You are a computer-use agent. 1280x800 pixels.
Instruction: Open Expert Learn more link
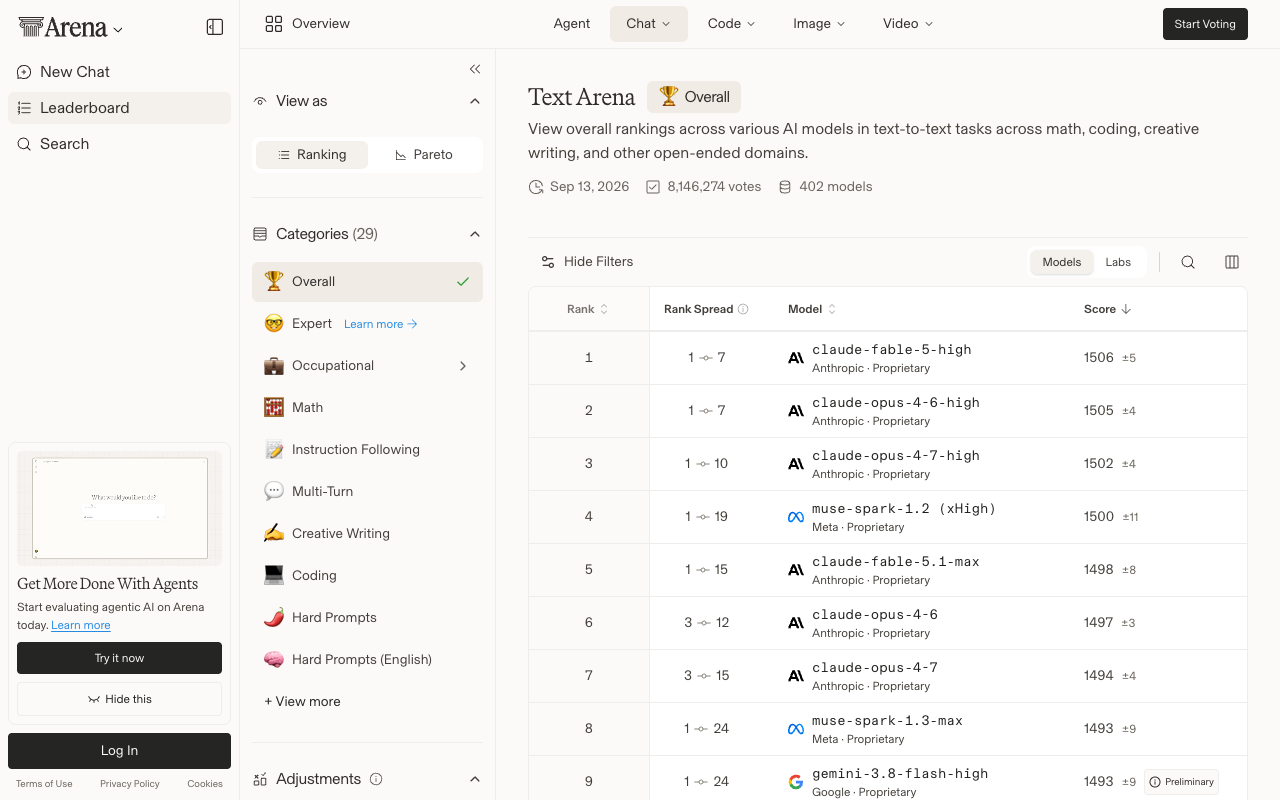(x=381, y=324)
